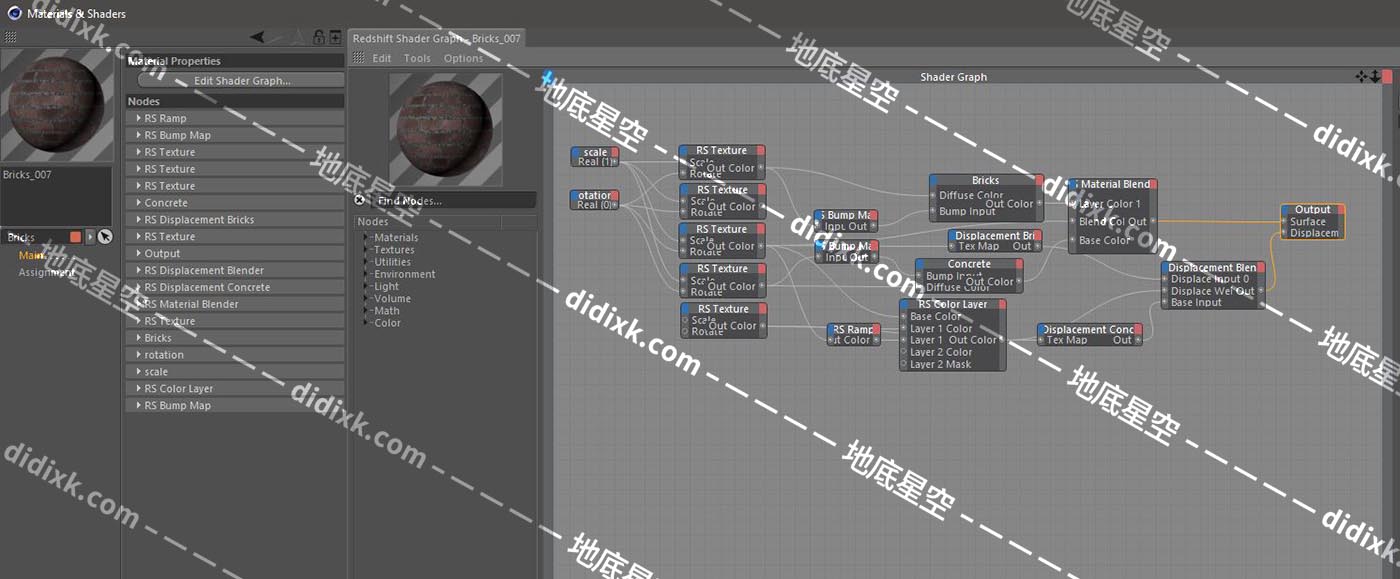
Task: Click the orange color swatch beside Bricks
Action: [75, 237]
